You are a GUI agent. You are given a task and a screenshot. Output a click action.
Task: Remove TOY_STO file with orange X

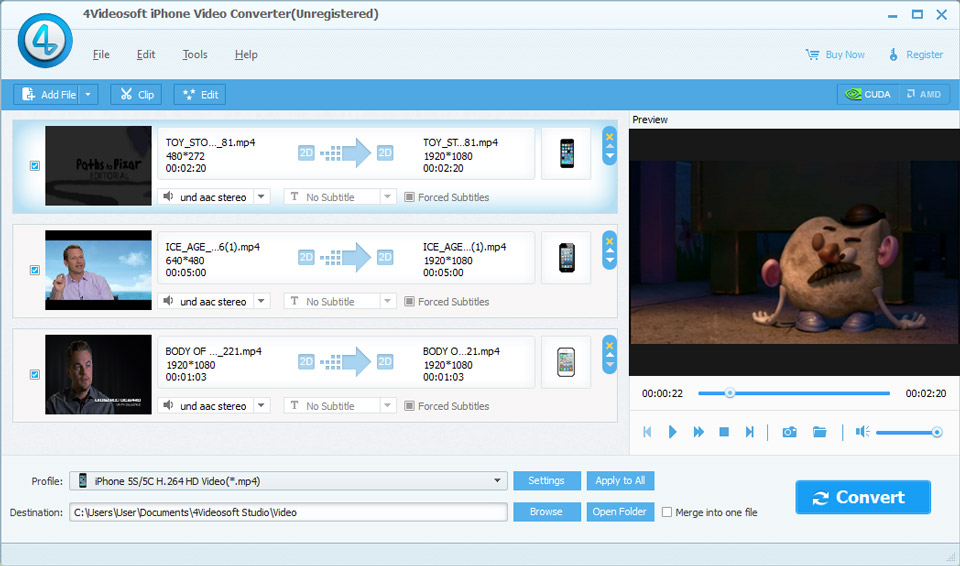610,137
